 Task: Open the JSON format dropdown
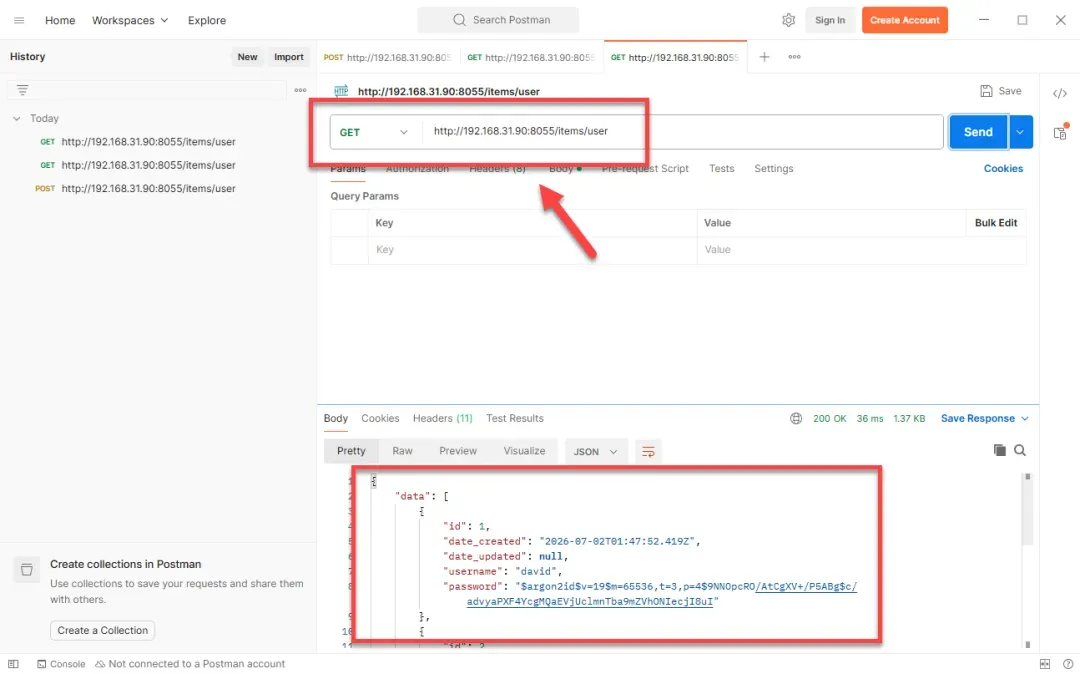[596, 452]
